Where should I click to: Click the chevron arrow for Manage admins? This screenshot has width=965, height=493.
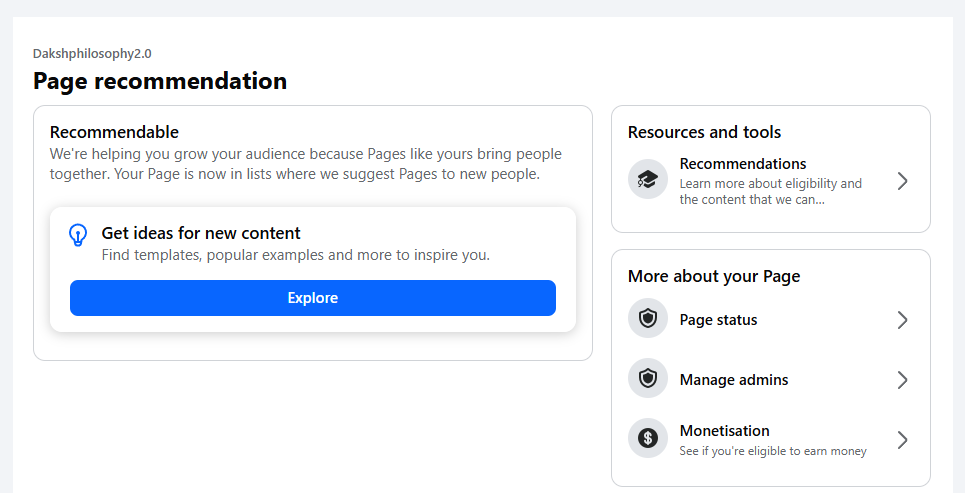[902, 380]
